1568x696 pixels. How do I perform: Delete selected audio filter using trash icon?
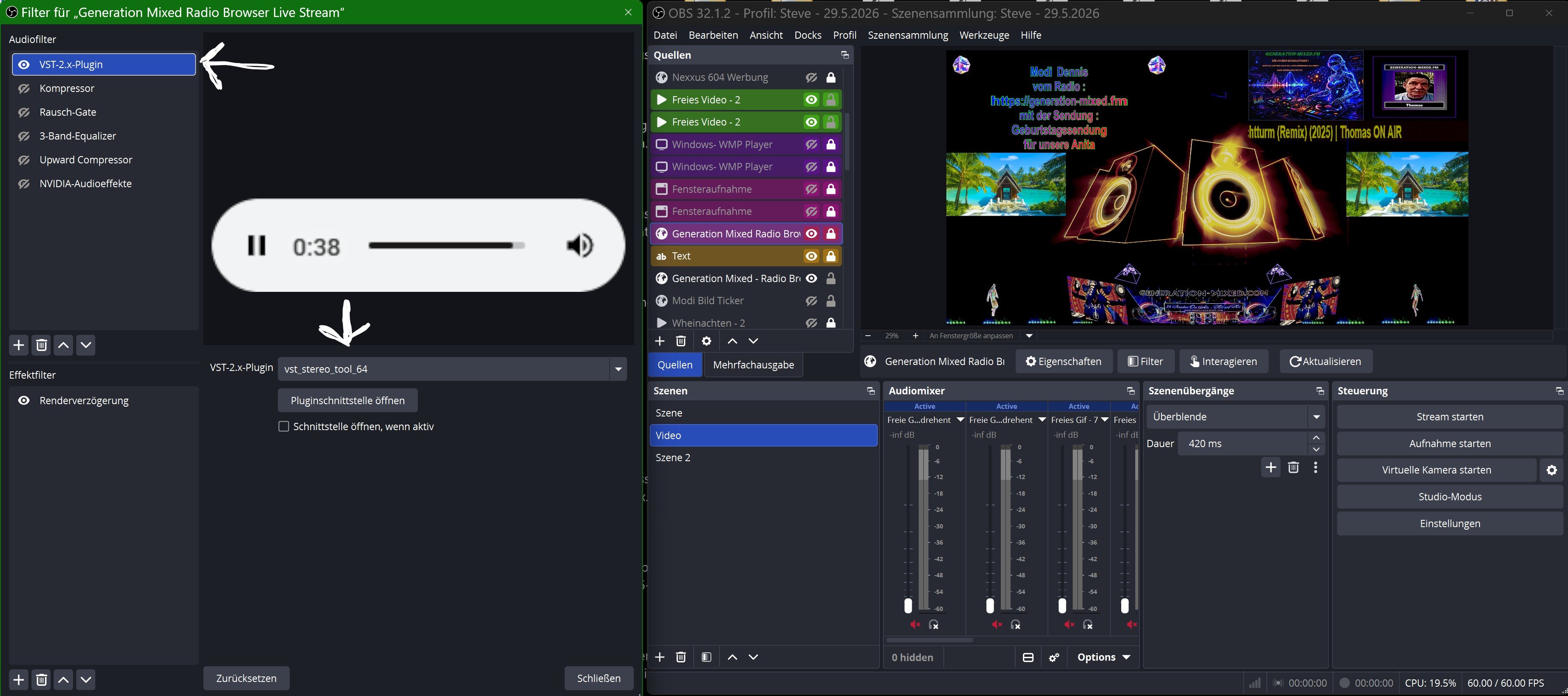click(x=41, y=345)
